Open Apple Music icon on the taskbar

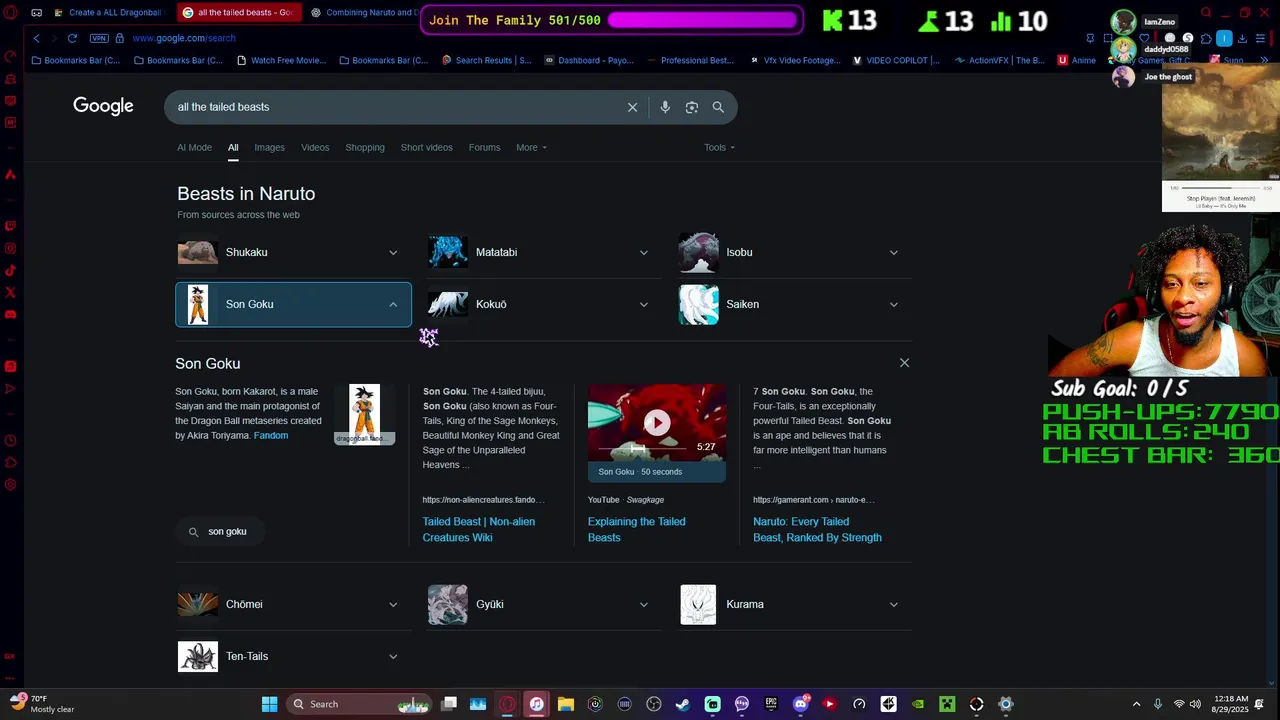(x=536, y=704)
